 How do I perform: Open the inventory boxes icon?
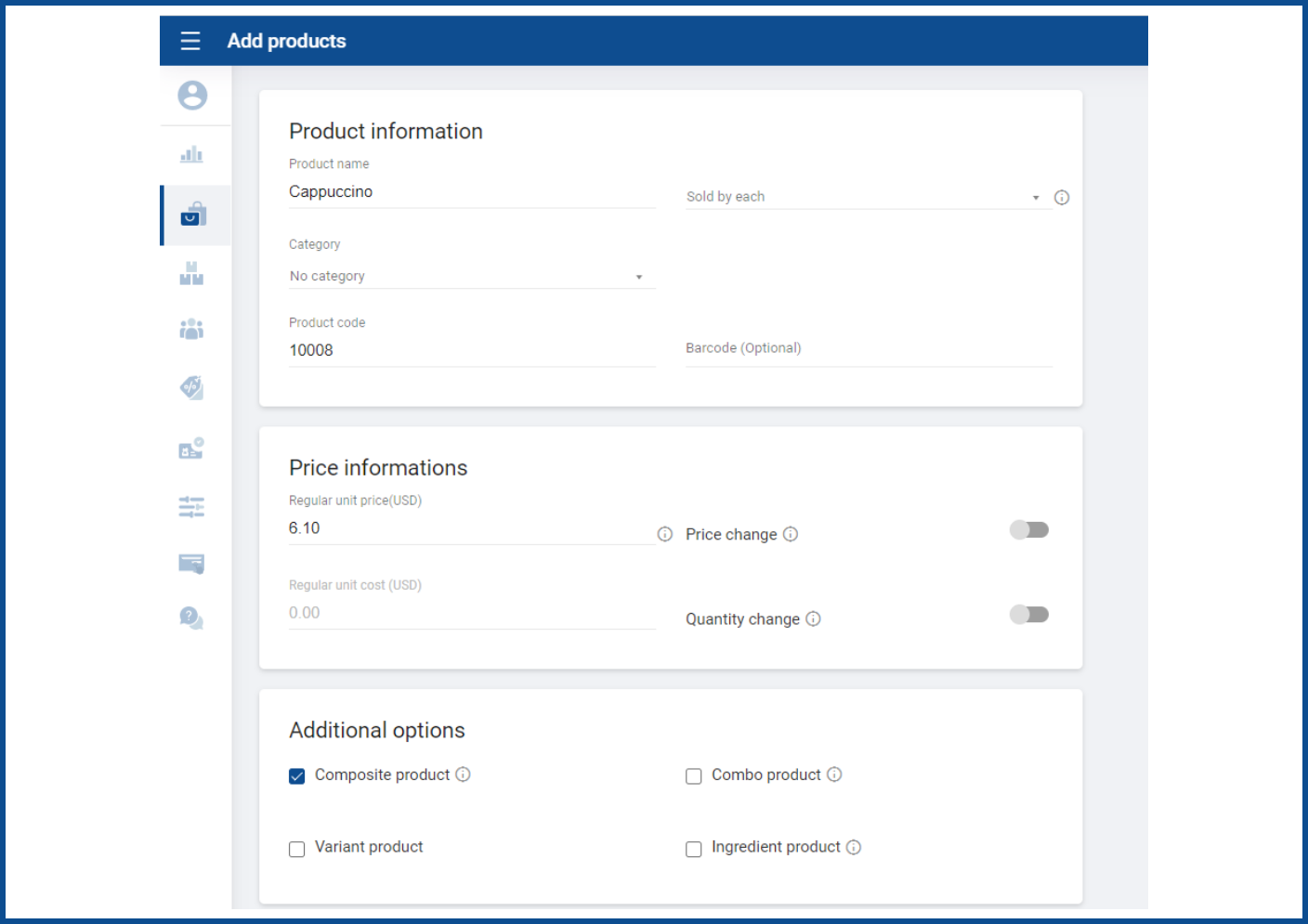(x=191, y=273)
